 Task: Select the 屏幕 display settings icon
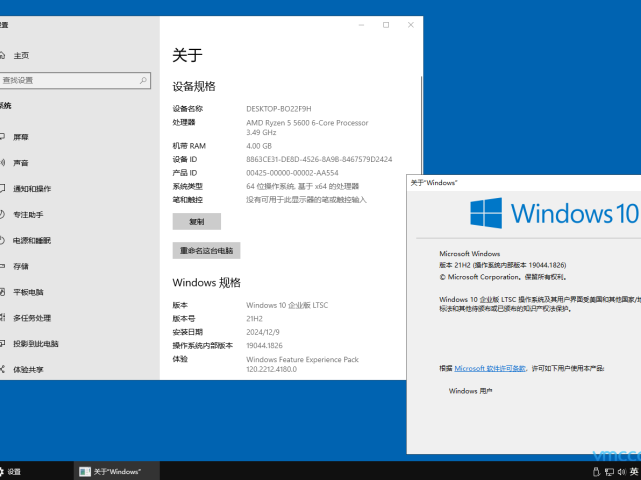pos(3,137)
